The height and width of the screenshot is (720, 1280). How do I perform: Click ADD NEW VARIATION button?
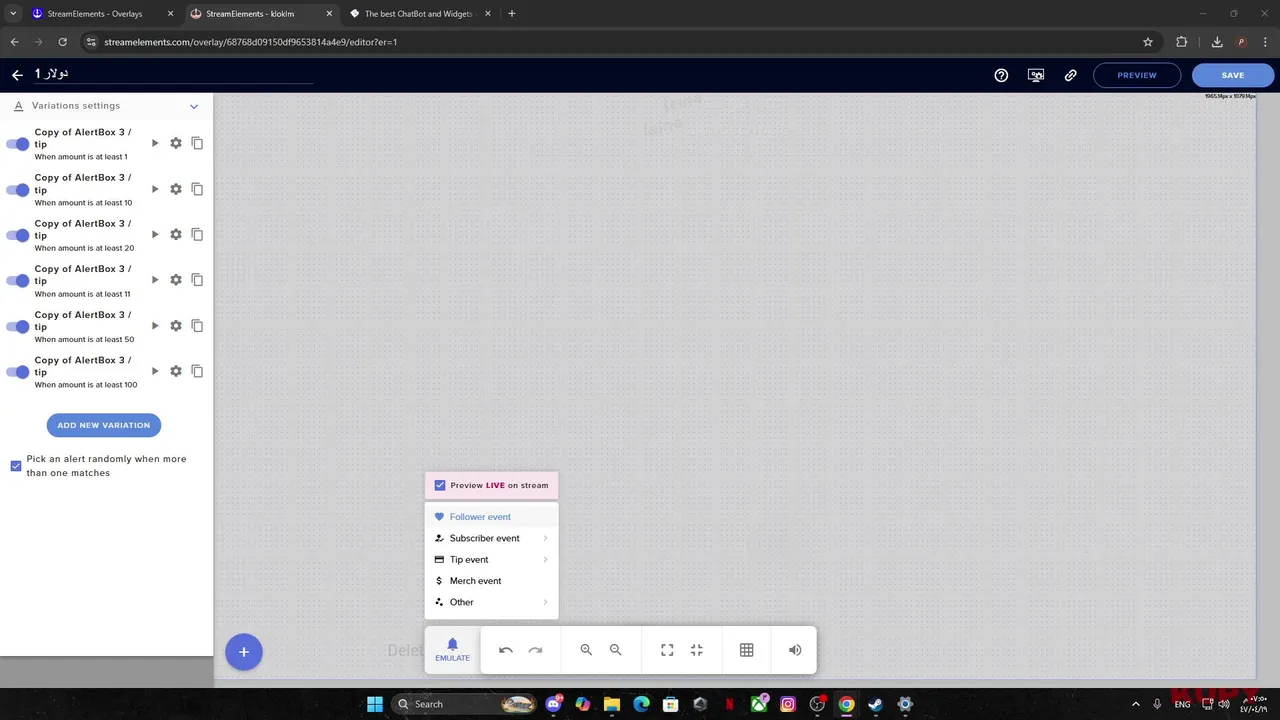(x=104, y=425)
